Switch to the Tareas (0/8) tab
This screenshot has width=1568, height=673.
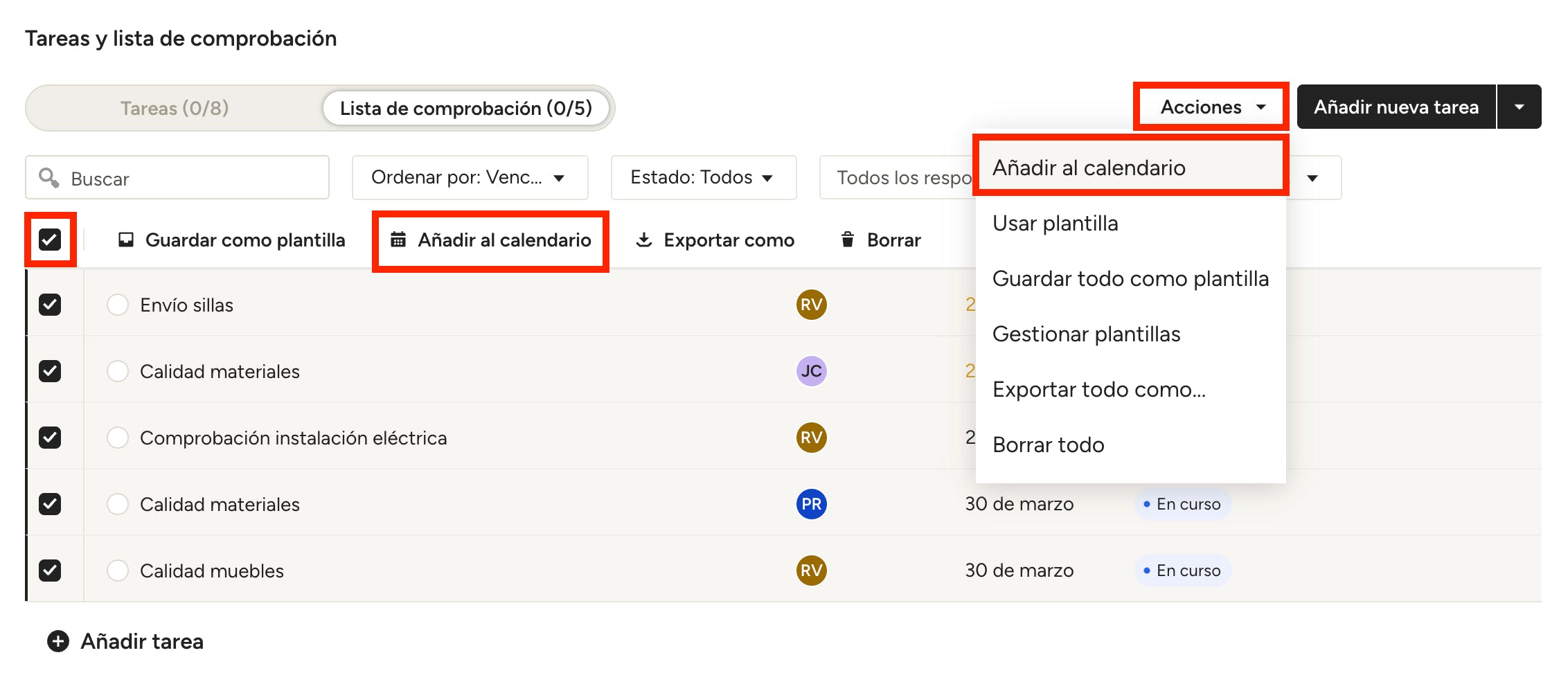(x=175, y=108)
